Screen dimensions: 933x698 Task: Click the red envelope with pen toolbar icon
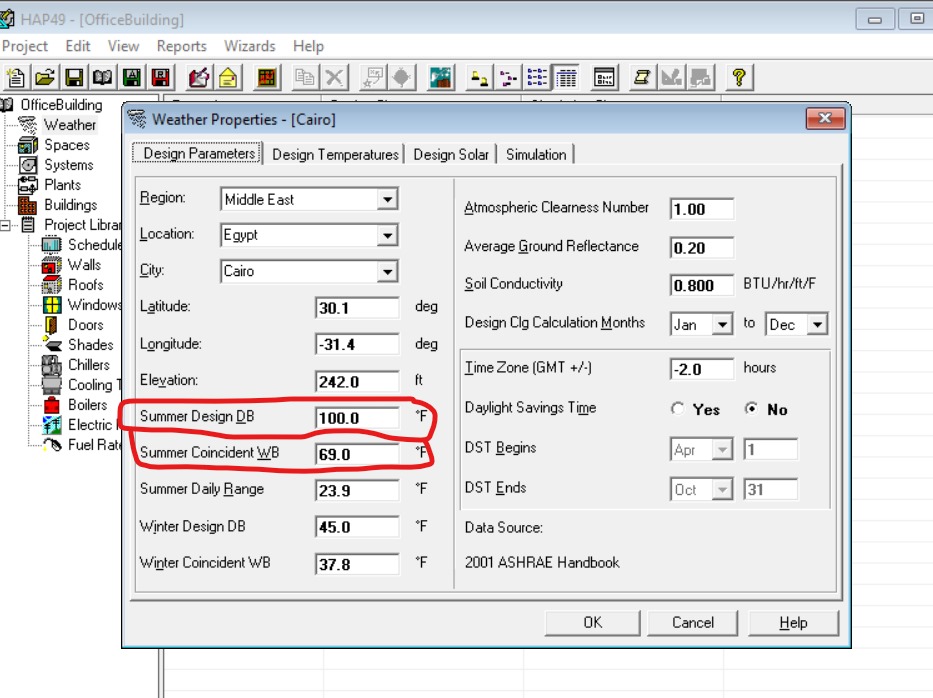click(x=199, y=77)
